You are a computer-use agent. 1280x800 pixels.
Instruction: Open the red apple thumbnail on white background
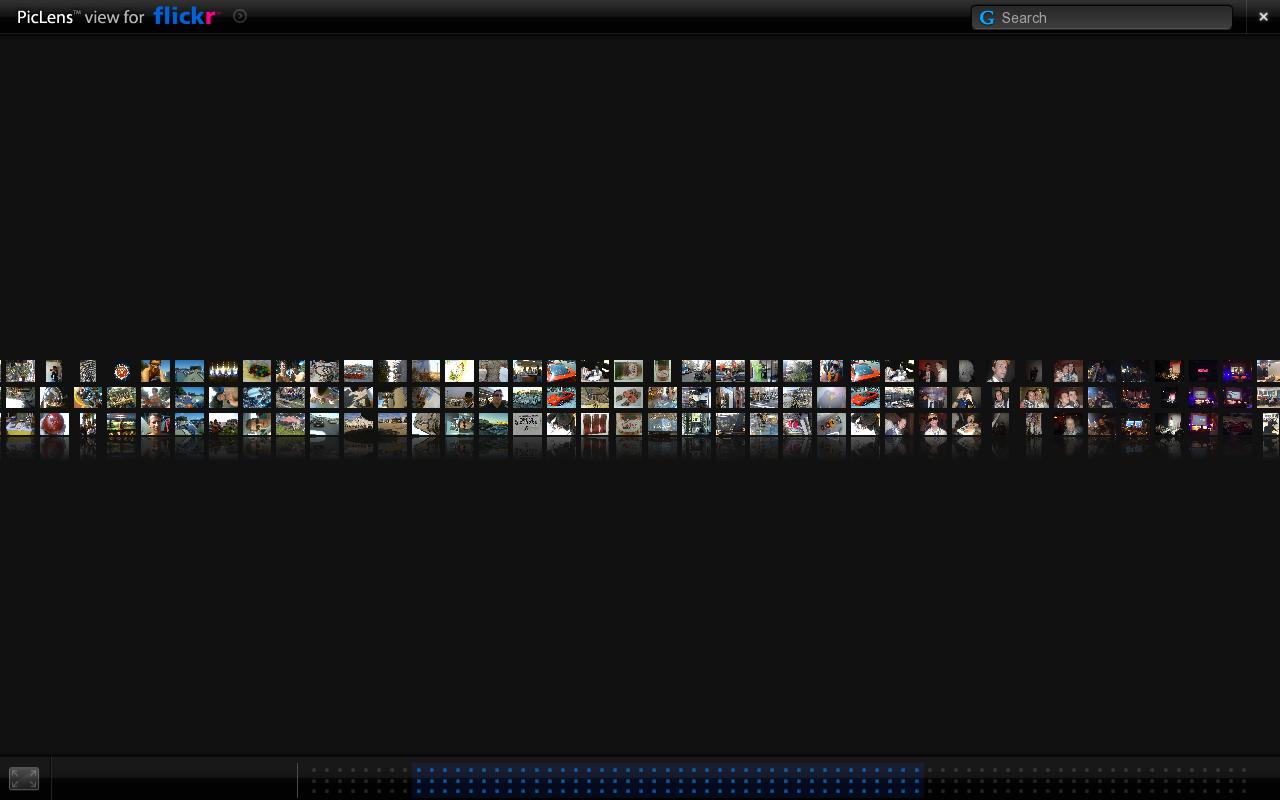pos(54,425)
